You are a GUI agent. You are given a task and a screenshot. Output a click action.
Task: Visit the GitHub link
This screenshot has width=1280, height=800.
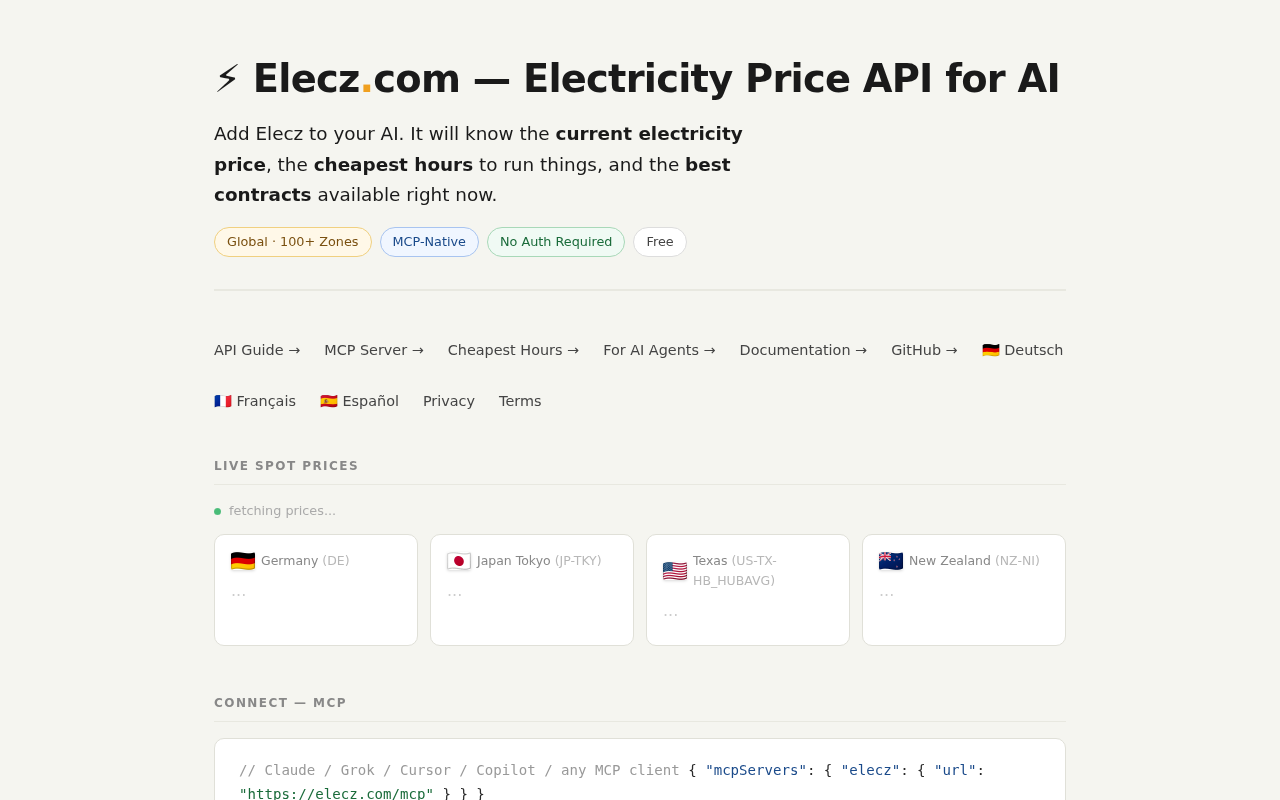tap(924, 350)
